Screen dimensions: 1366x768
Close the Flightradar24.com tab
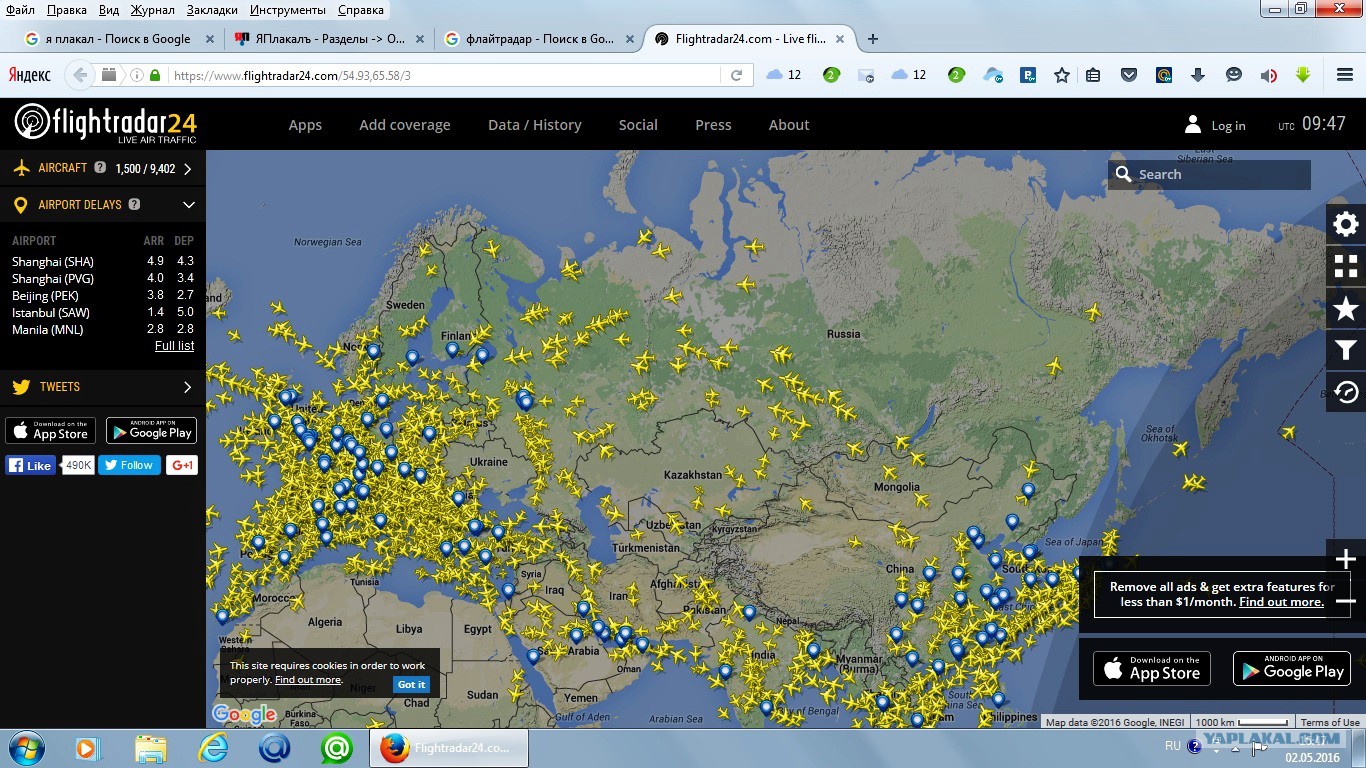840,39
